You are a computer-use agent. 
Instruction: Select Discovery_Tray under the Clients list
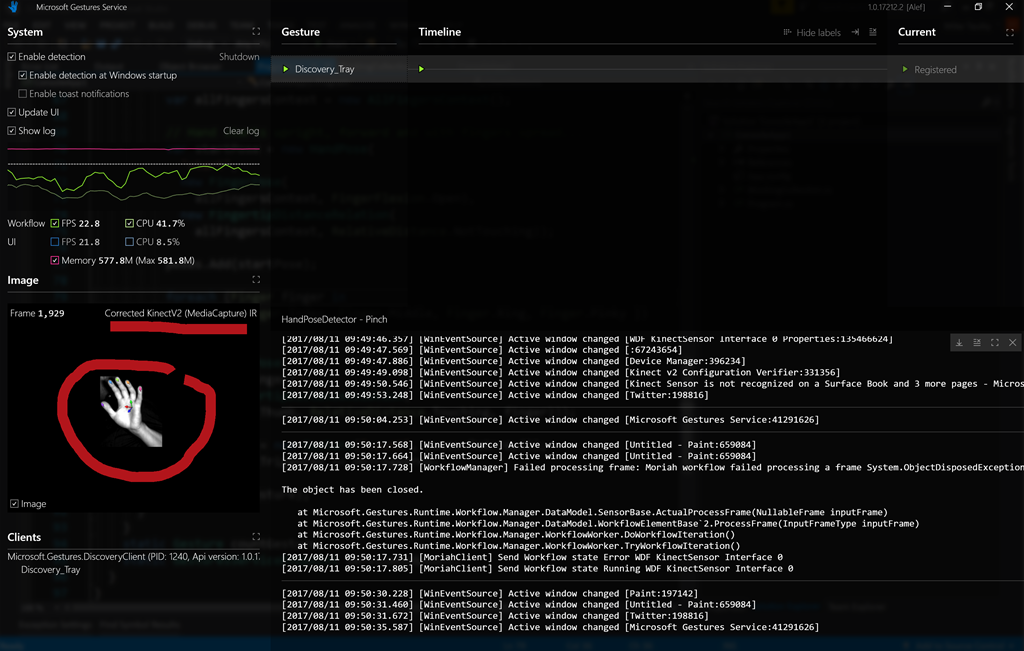coord(50,570)
